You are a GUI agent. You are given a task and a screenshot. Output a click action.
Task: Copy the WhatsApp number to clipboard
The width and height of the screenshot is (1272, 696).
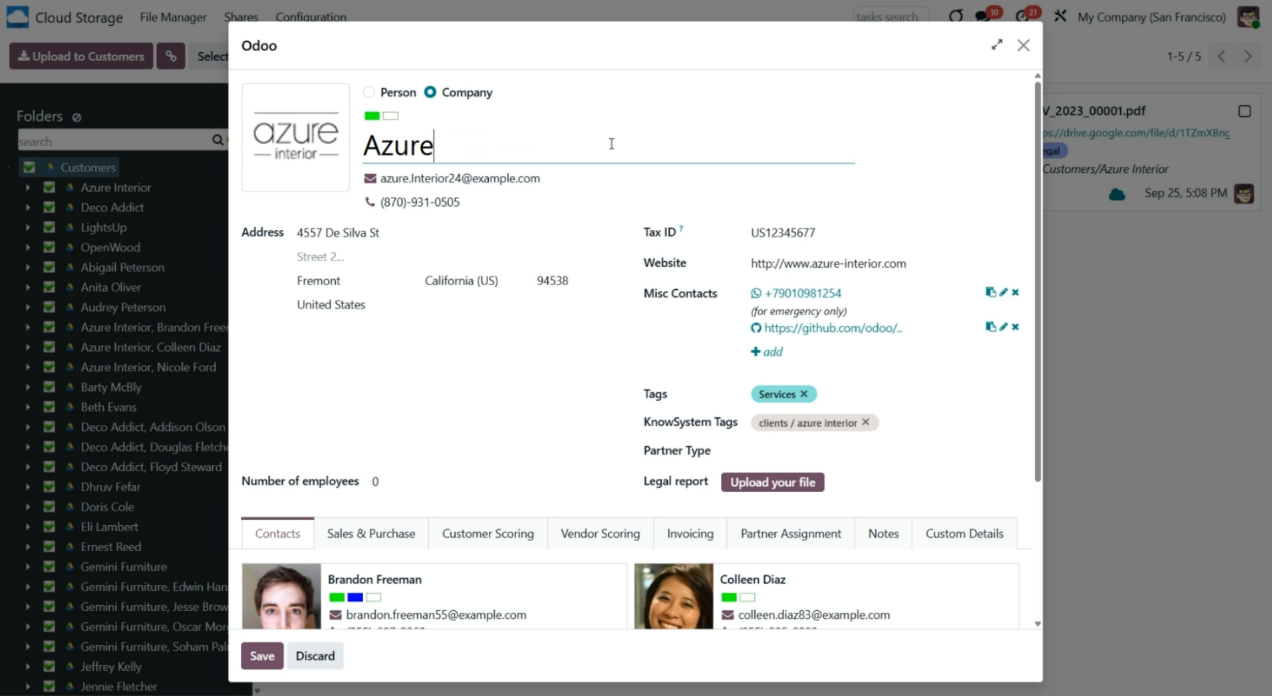tap(990, 292)
